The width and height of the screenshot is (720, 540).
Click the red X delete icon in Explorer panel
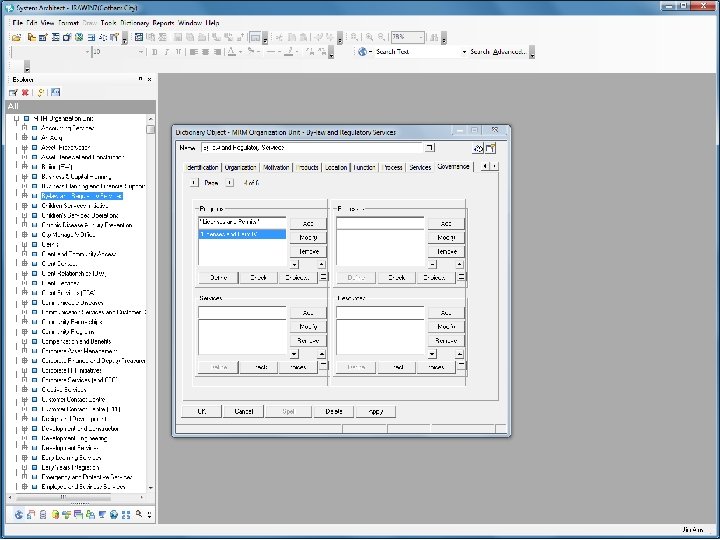(x=25, y=92)
